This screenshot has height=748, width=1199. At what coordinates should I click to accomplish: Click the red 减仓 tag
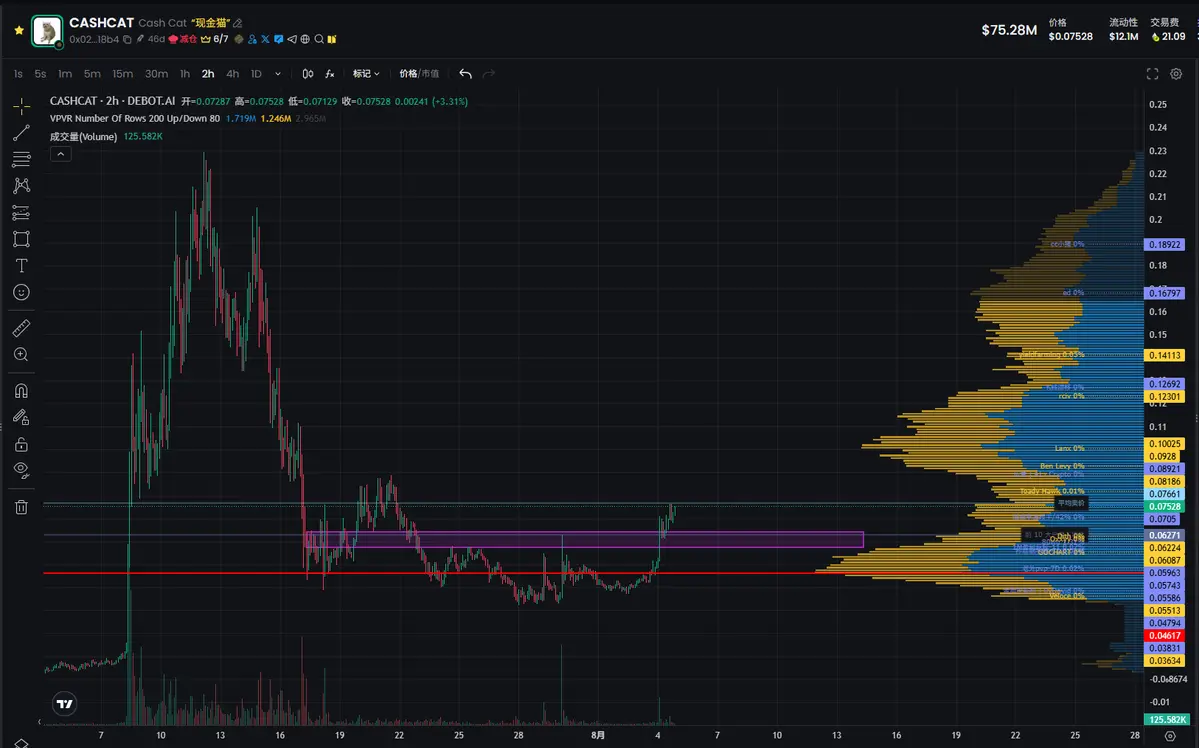(183, 39)
